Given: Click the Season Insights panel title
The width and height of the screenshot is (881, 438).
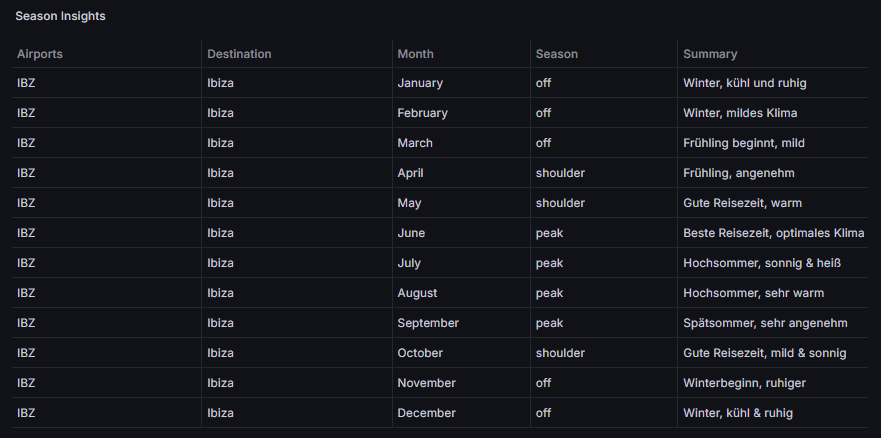Looking at the screenshot, I should point(60,16).
